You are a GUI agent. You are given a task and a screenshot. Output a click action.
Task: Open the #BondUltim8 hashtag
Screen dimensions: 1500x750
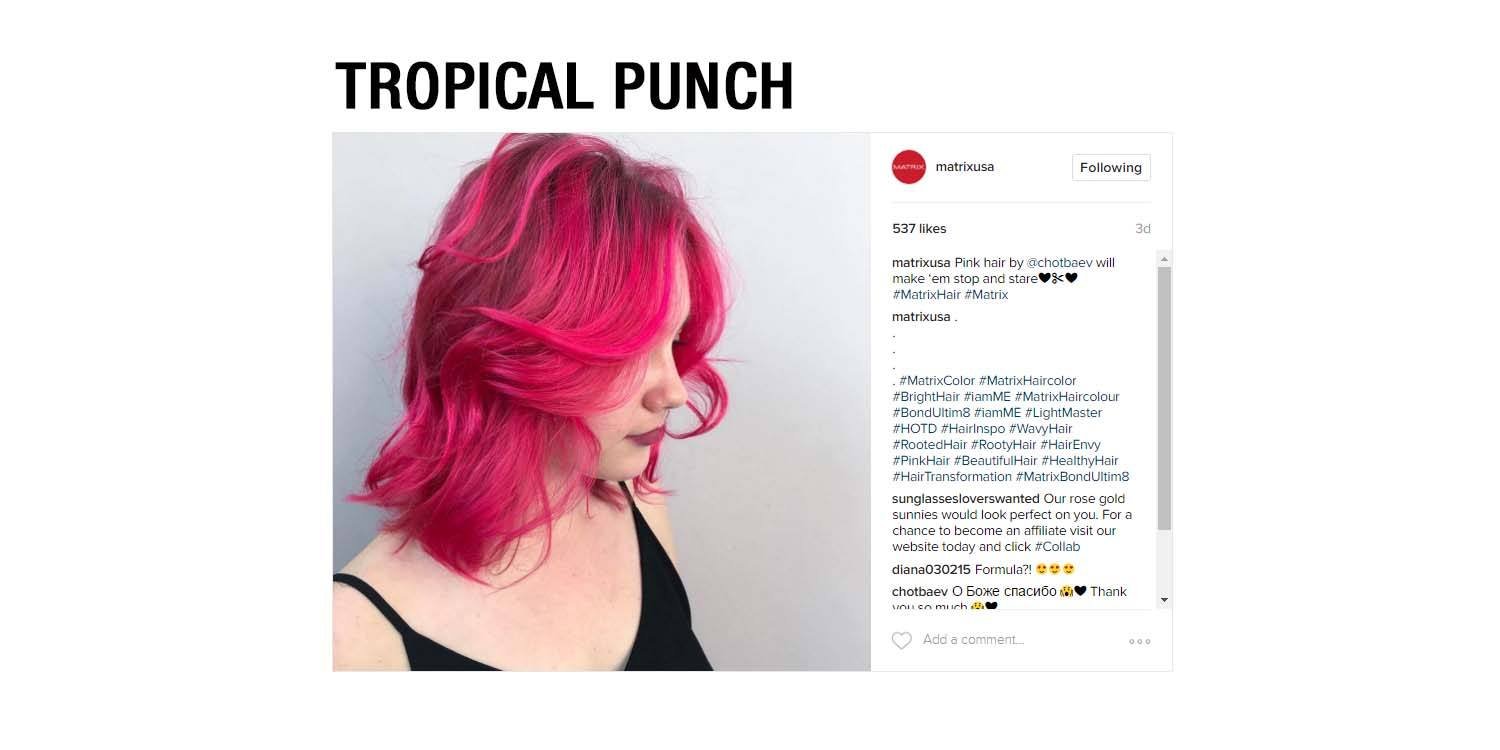coord(932,413)
